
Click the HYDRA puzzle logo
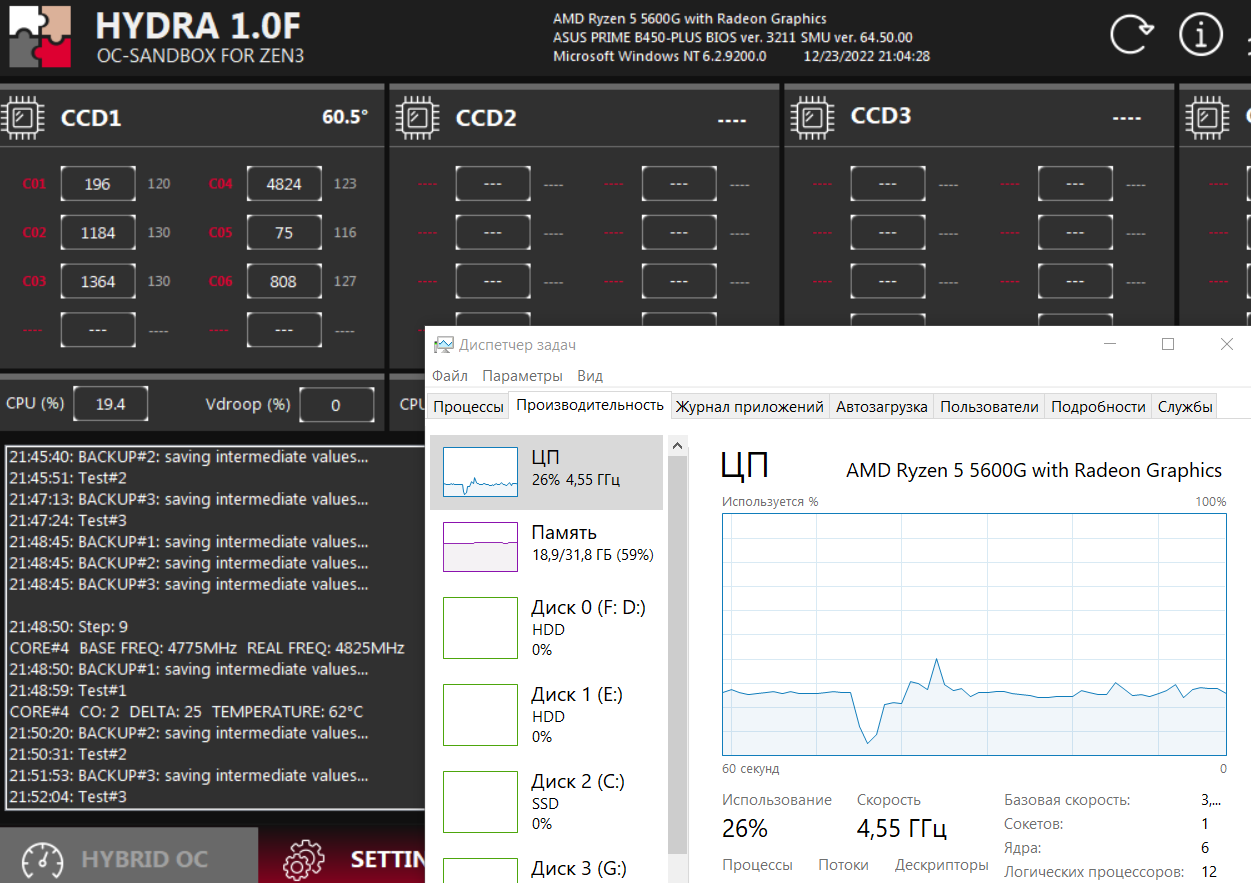point(40,35)
